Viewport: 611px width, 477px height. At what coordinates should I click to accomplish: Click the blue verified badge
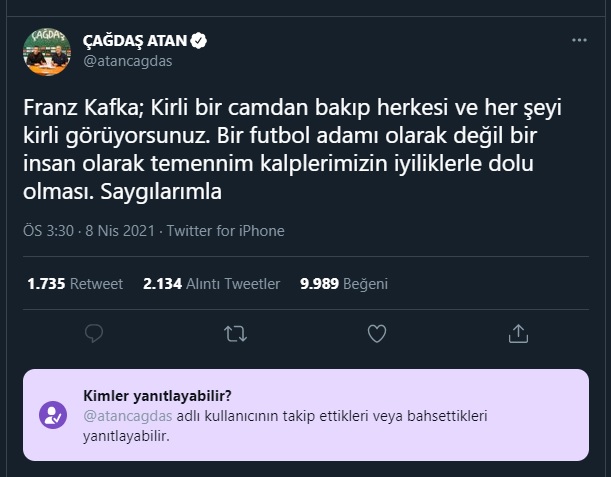click(x=199, y=42)
